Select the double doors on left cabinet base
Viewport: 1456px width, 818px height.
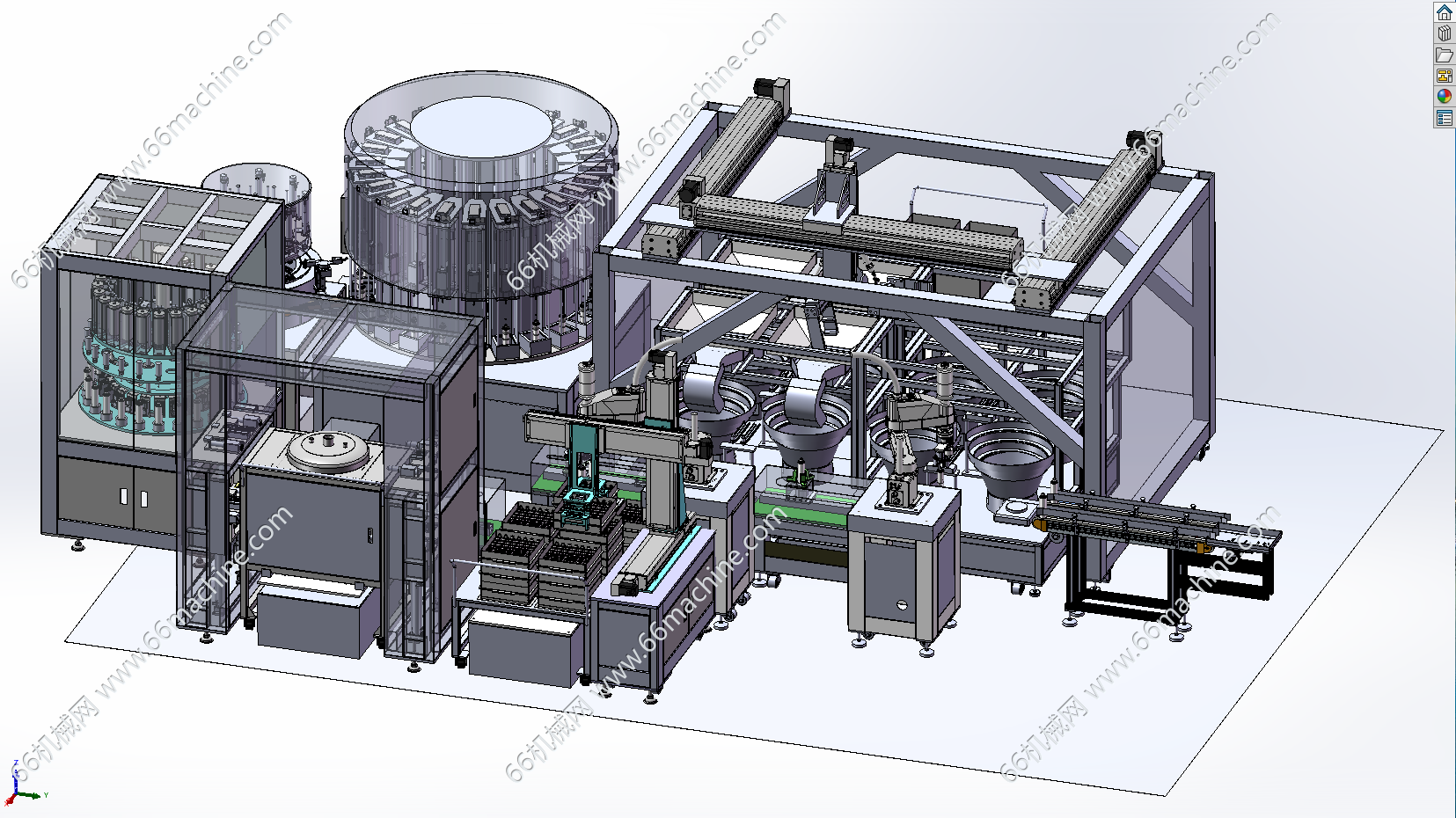132,497
